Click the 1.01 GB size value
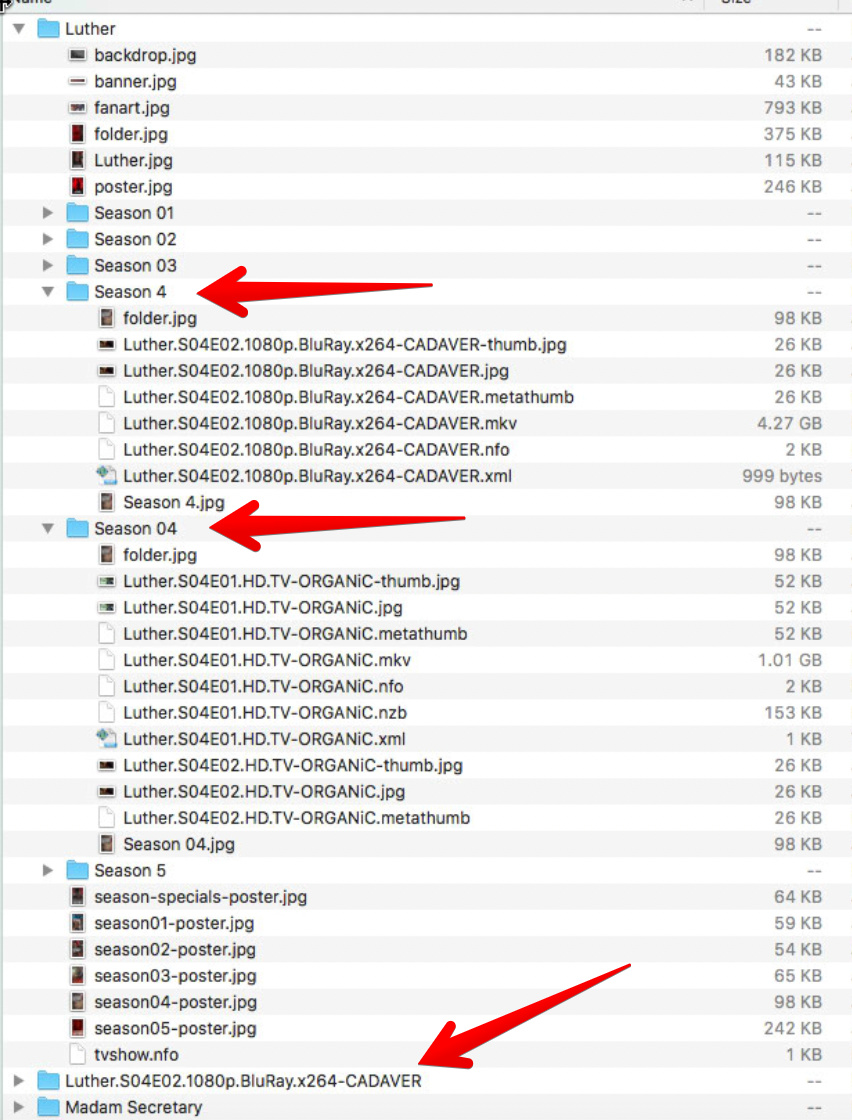 pyautogui.click(x=789, y=660)
